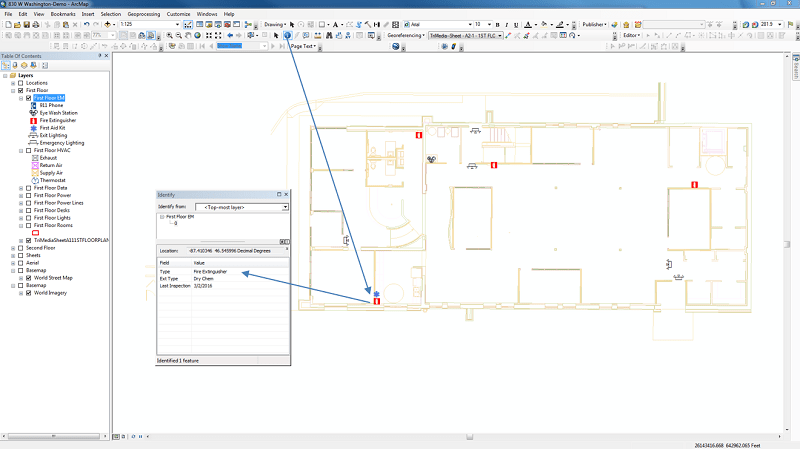The width and height of the screenshot is (800, 449).
Task: Select the Zoom Out tool
Action: coord(179,35)
